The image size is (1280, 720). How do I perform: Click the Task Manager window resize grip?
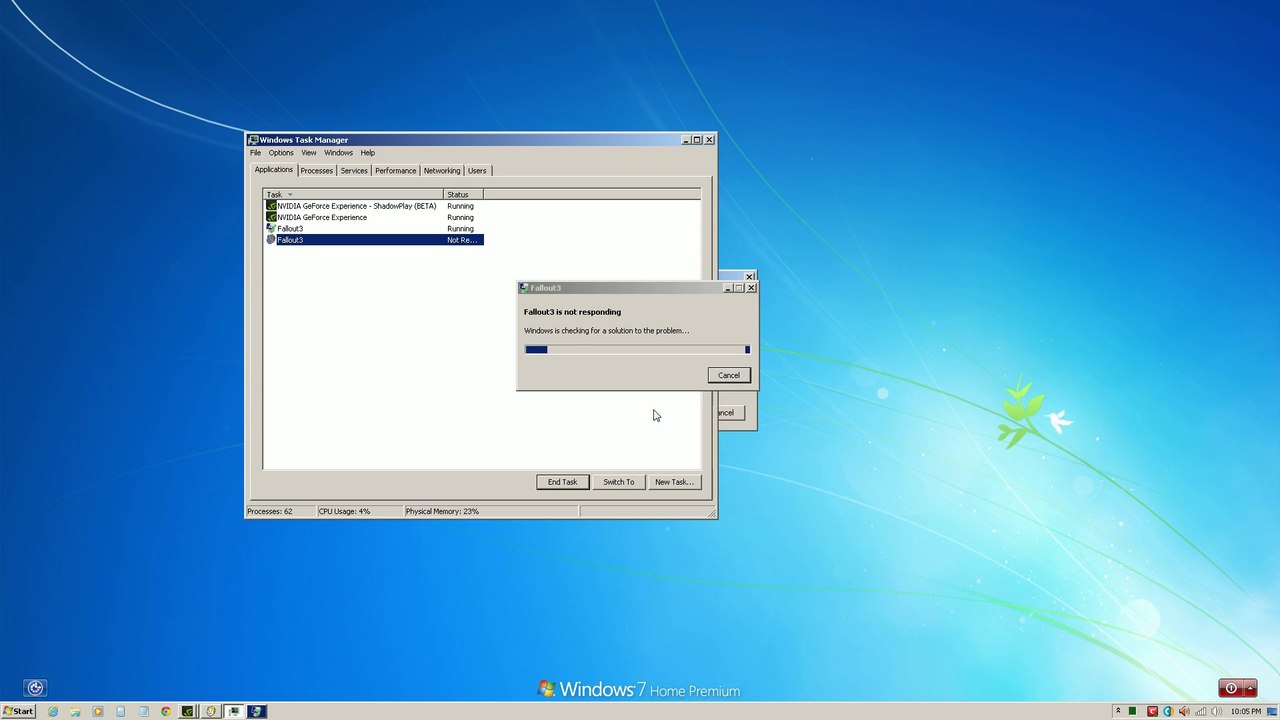point(711,512)
